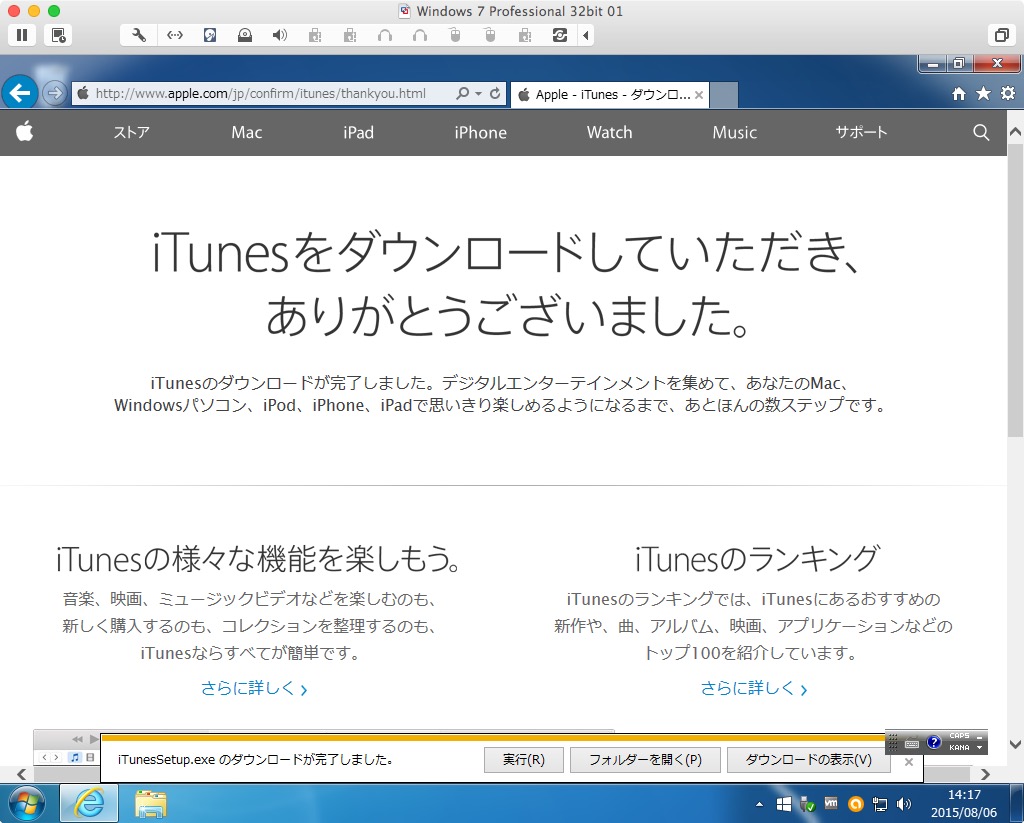Open VMware snapshot manager icon
The height and width of the screenshot is (823, 1024).
[58, 35]
